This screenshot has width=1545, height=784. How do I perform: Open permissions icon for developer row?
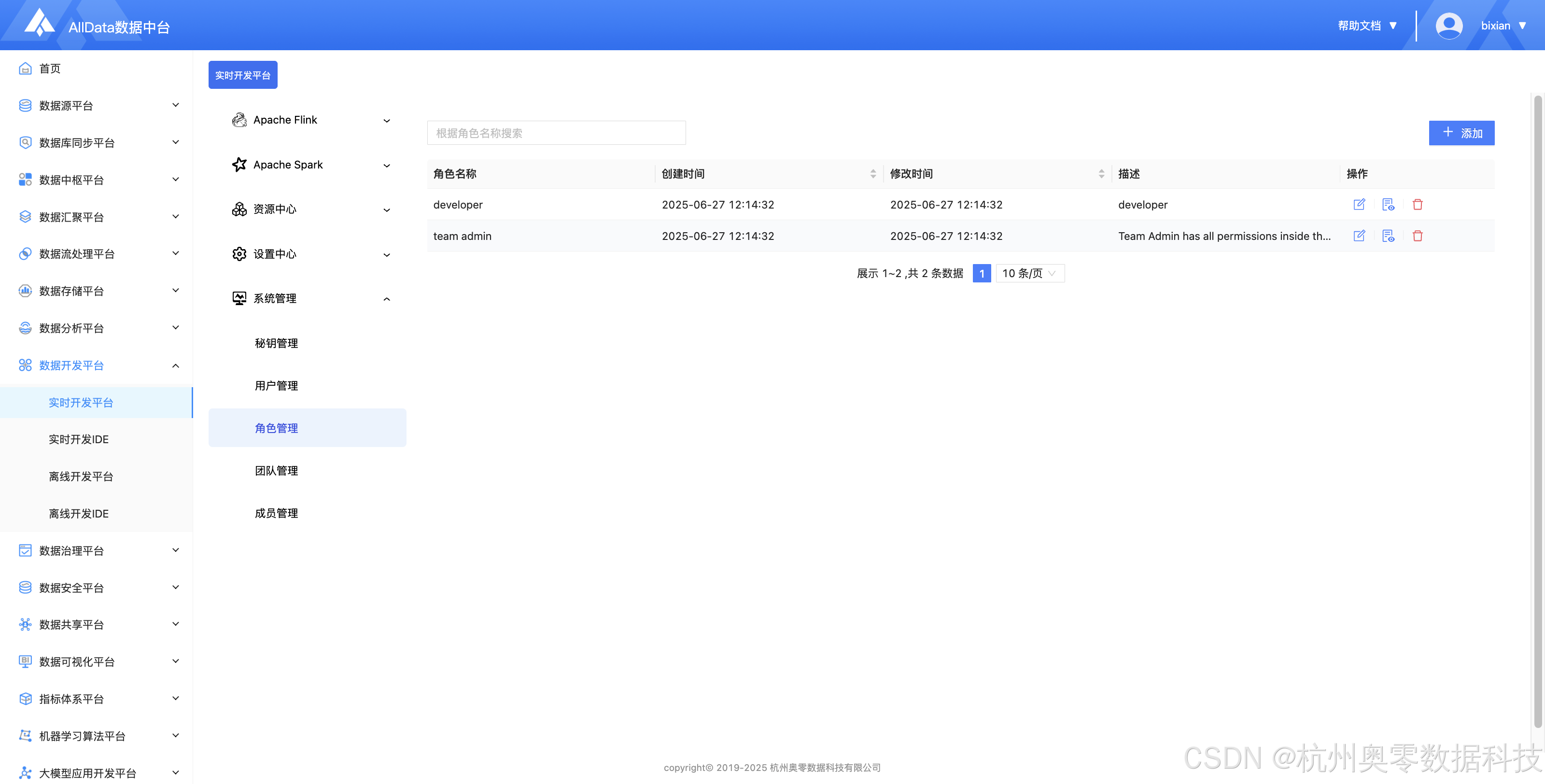(1388, 205)
